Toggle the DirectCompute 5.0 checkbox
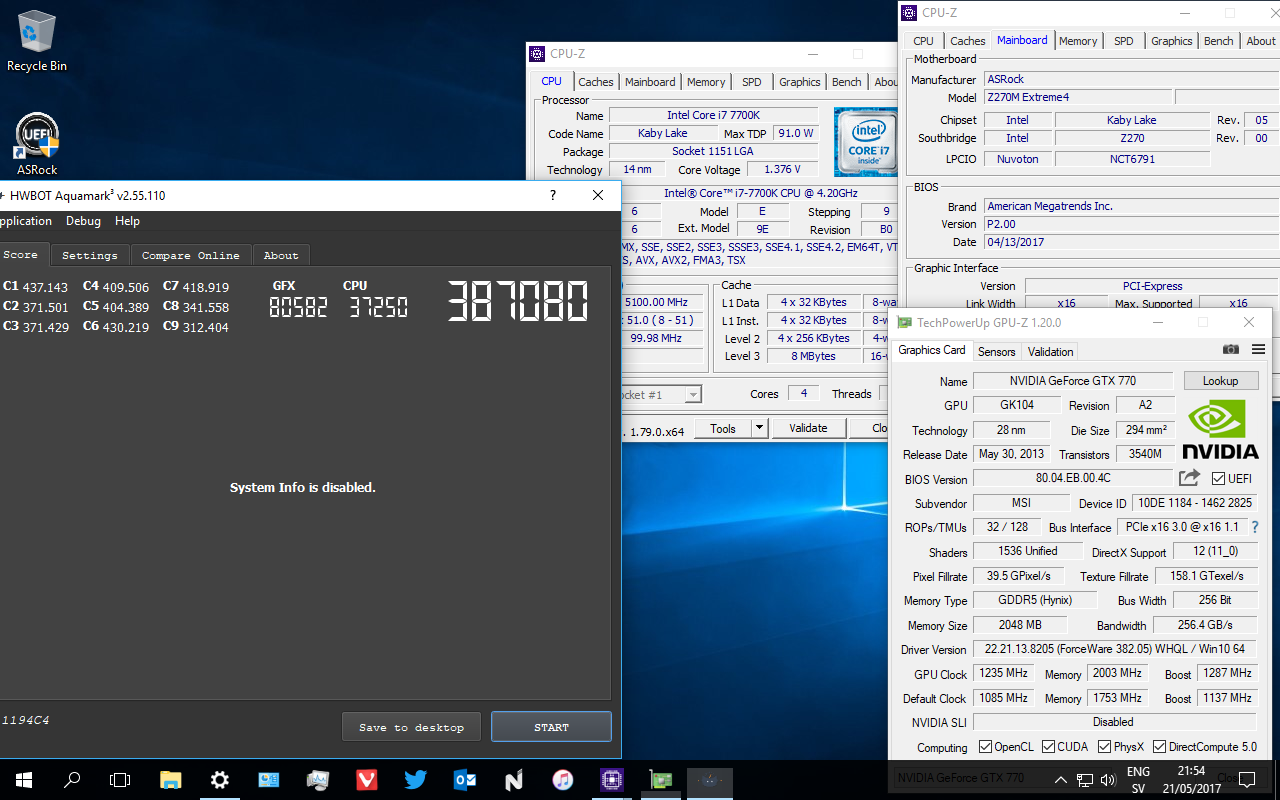Viewport: 1280px width, 800px height. point(1159,746)
